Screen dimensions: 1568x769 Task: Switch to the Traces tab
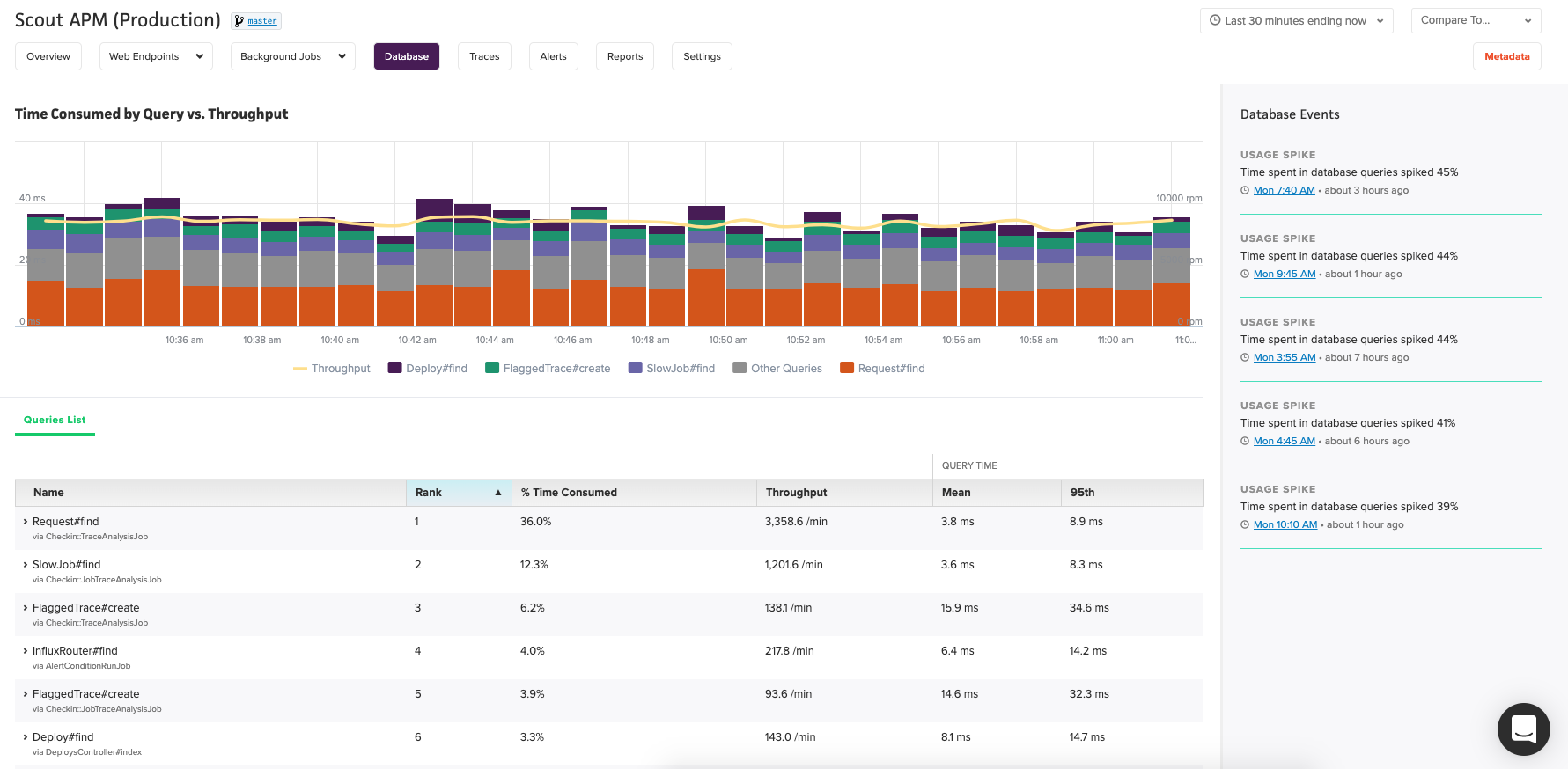(x=484, y=56)
